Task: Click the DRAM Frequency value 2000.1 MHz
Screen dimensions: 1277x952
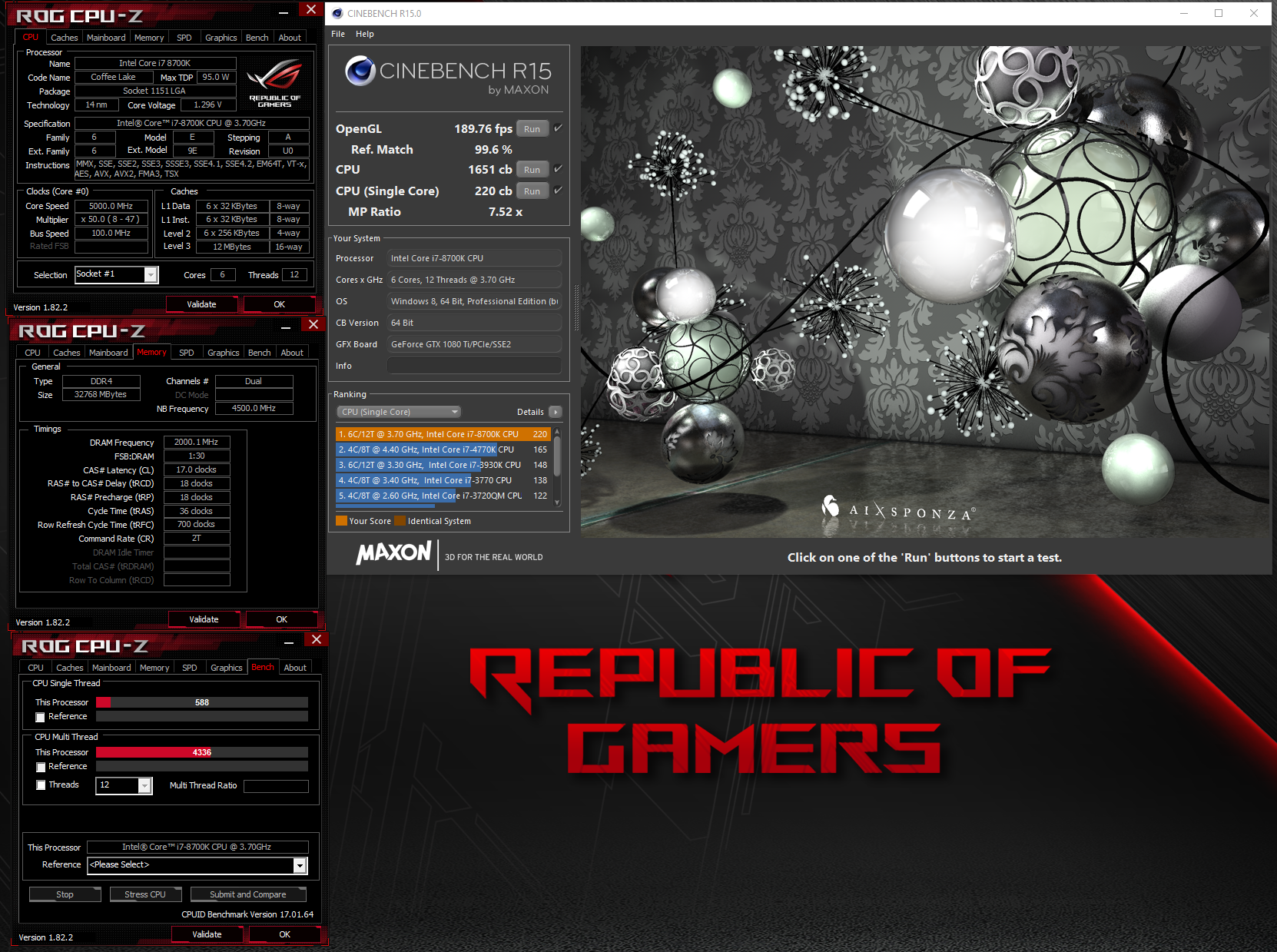Action: [x=197, y=443]
